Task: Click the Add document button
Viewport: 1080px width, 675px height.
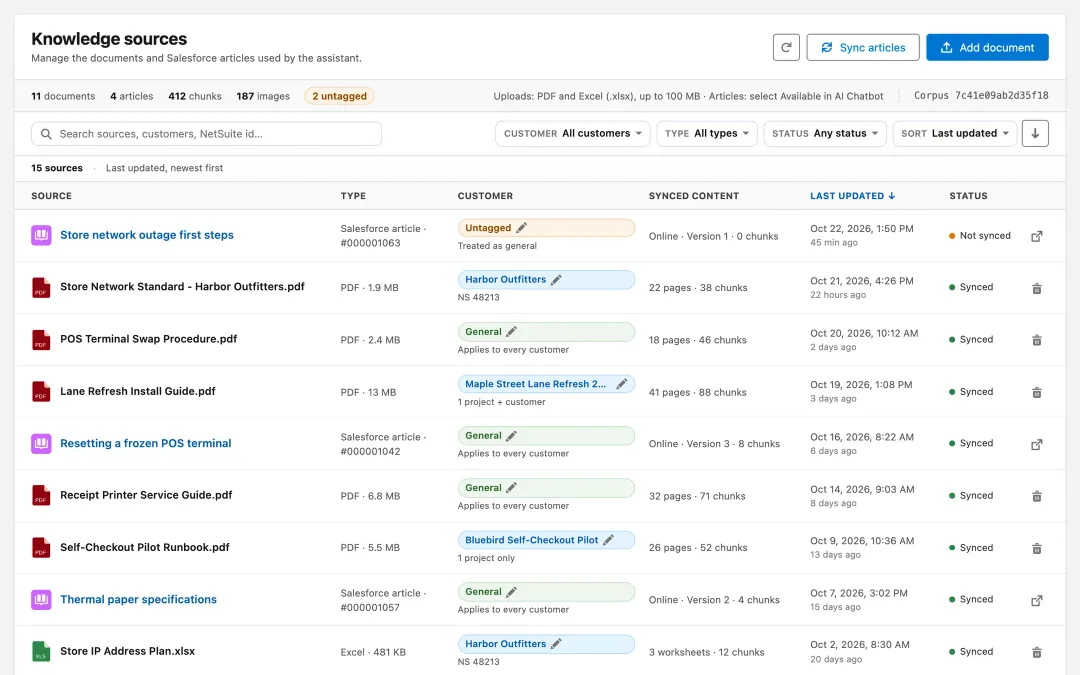Action: click(x=987, y=48)
